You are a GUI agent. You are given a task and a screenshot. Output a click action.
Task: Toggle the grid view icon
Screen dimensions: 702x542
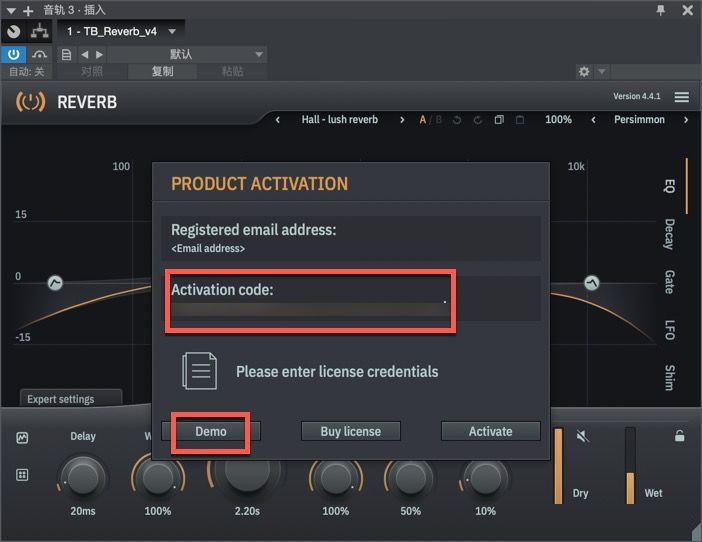pos(22,474)
